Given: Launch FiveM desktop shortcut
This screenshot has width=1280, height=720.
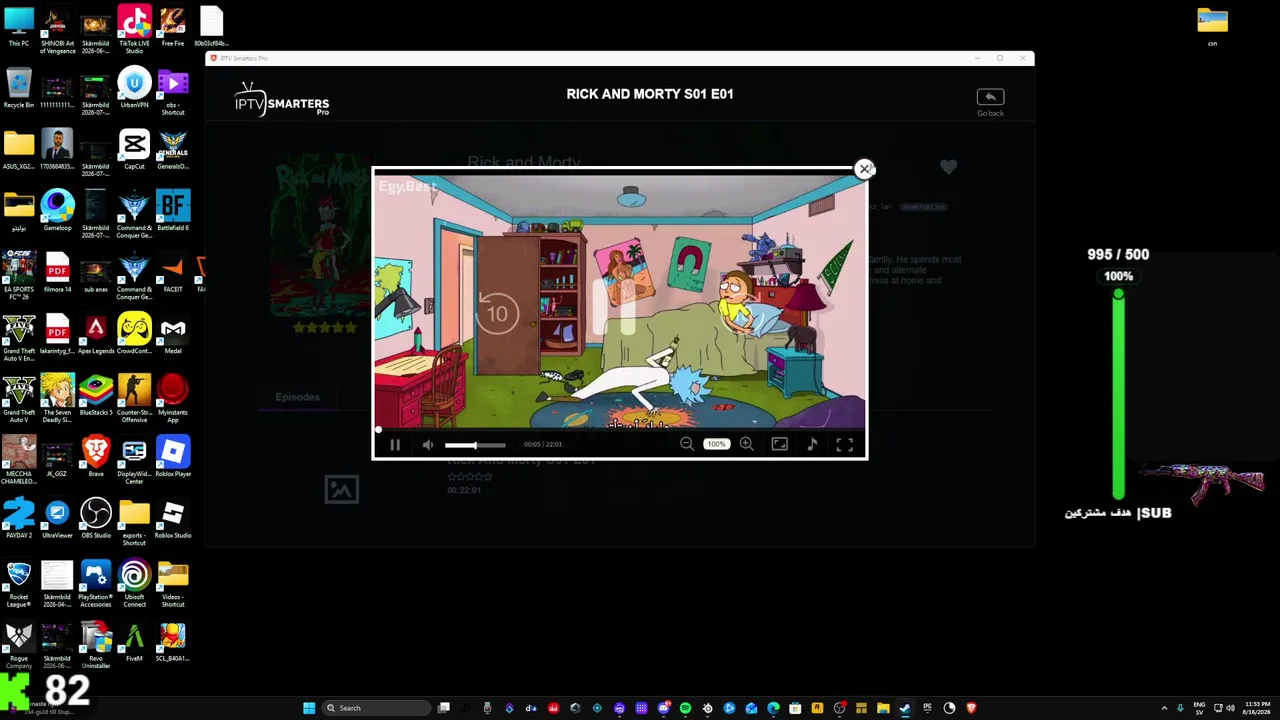Looking at the screenshot, I should click(134, 642).
